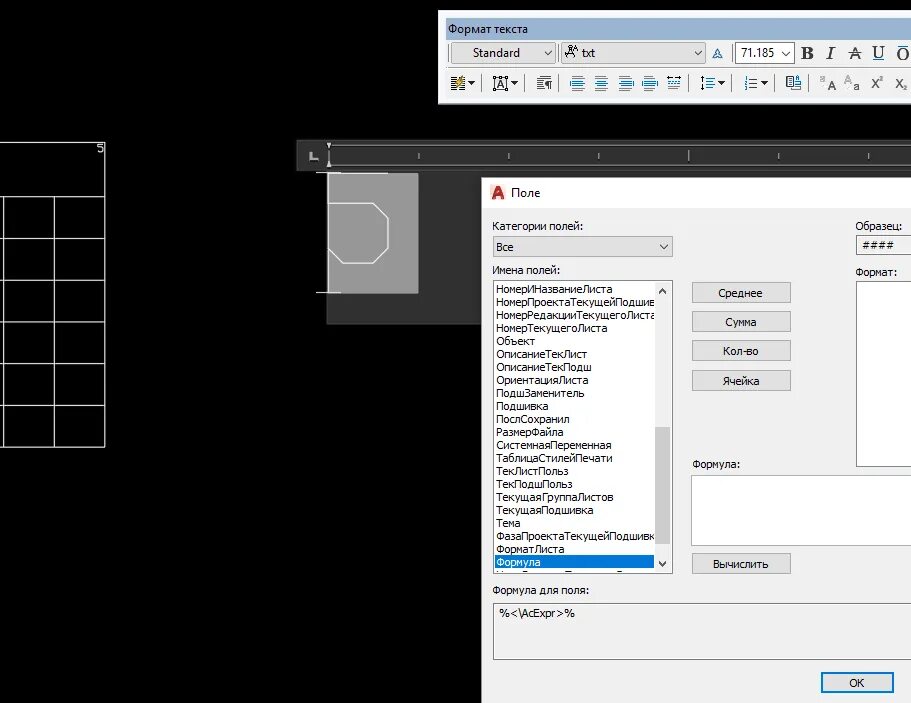Click the Образец sample field
911x703 pixels.
tap(883, 245)
